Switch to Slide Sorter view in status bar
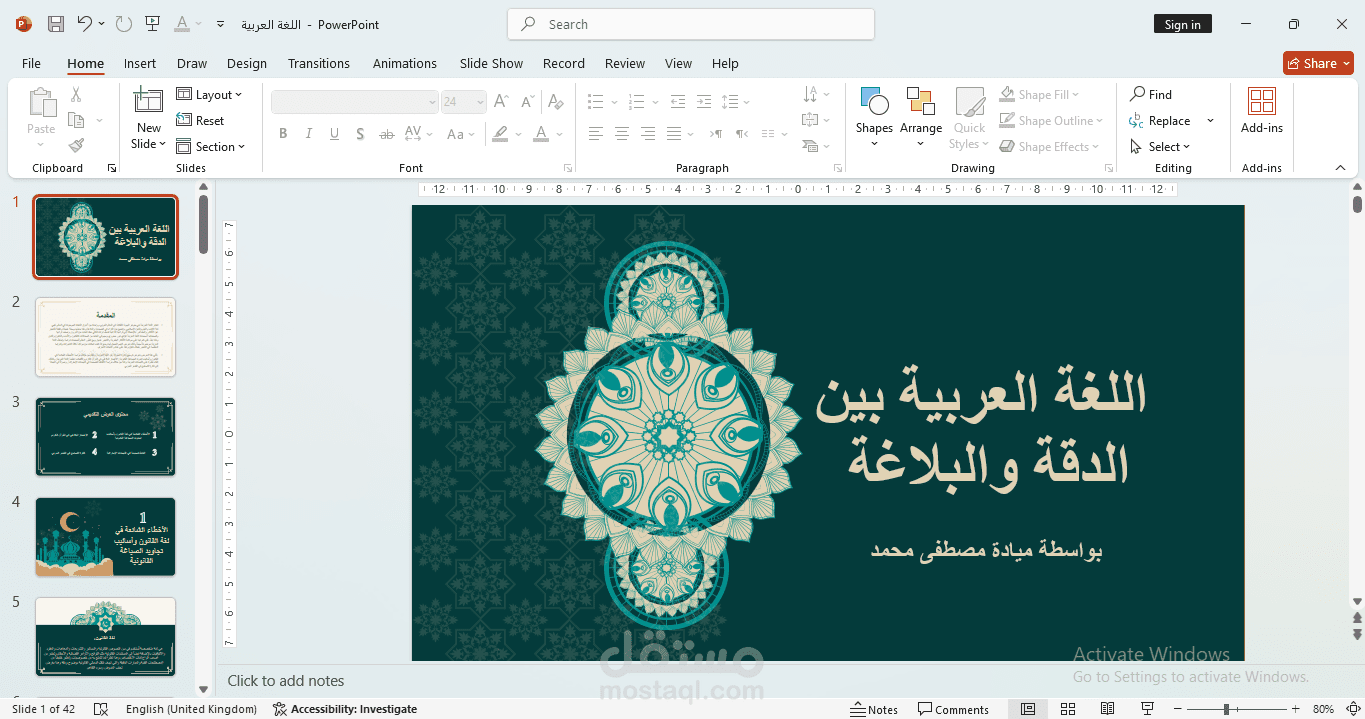The height and width of the screenshot is (719, 1365). pyautogui.click(x=1067, y=708)
